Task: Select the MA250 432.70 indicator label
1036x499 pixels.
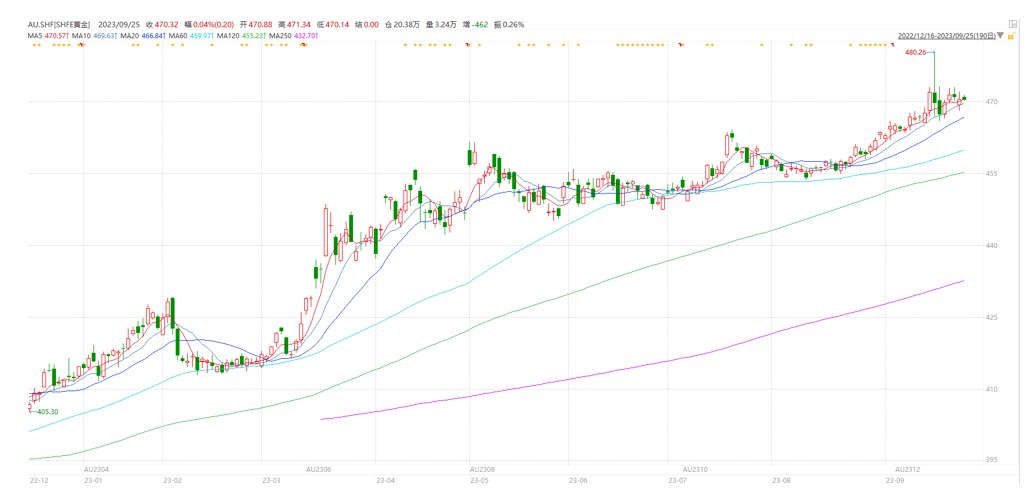Action: click(293, 36)
